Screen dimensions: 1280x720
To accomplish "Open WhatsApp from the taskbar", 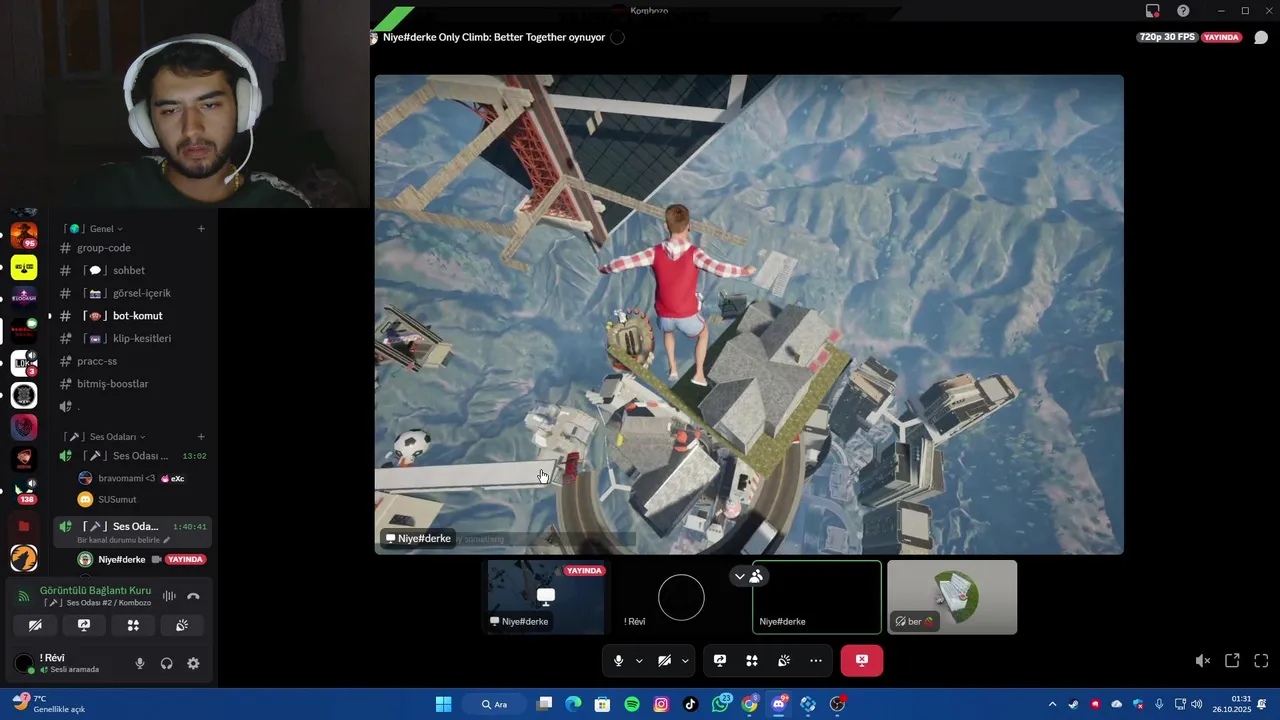I will coord(720,704).
